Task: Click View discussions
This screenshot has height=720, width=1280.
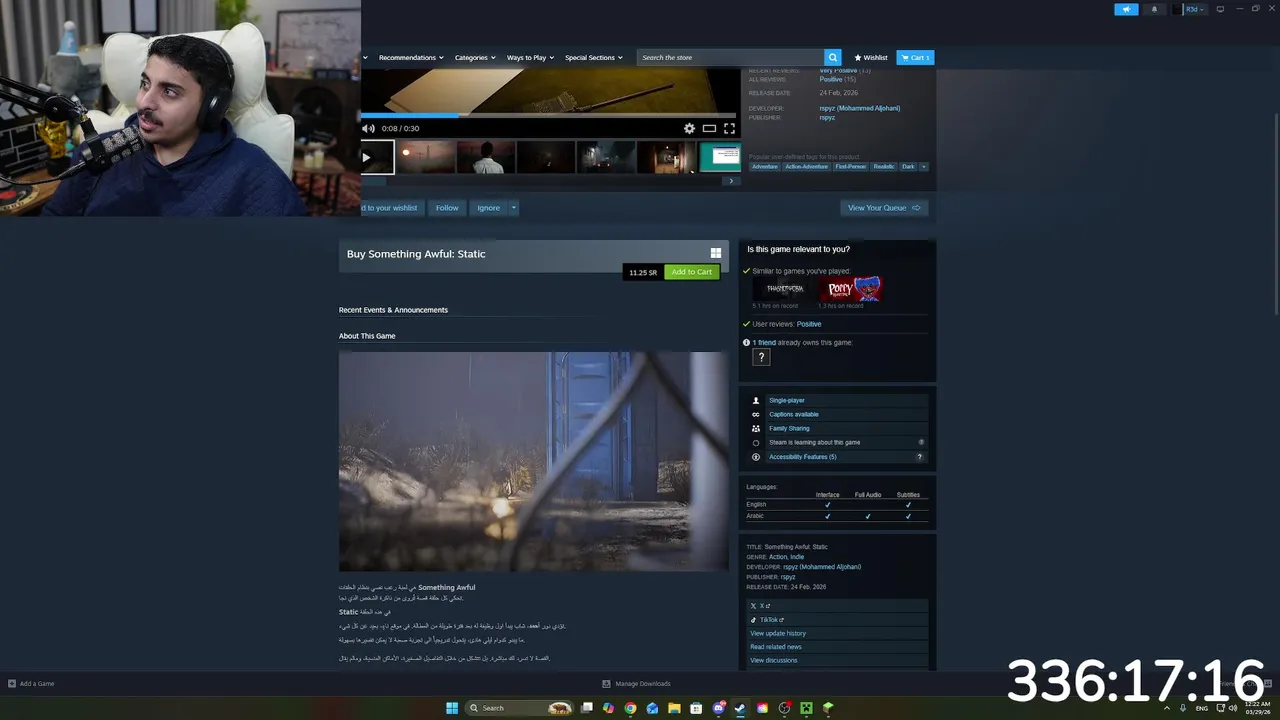Action: (x=838, y=660)
